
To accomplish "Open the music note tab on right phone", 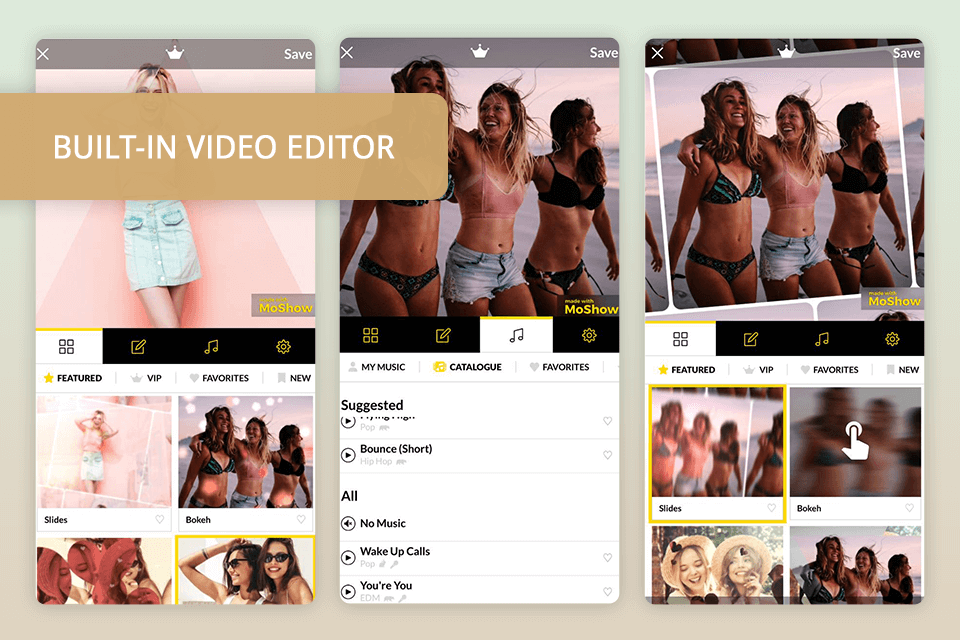I will pos(822,339).
